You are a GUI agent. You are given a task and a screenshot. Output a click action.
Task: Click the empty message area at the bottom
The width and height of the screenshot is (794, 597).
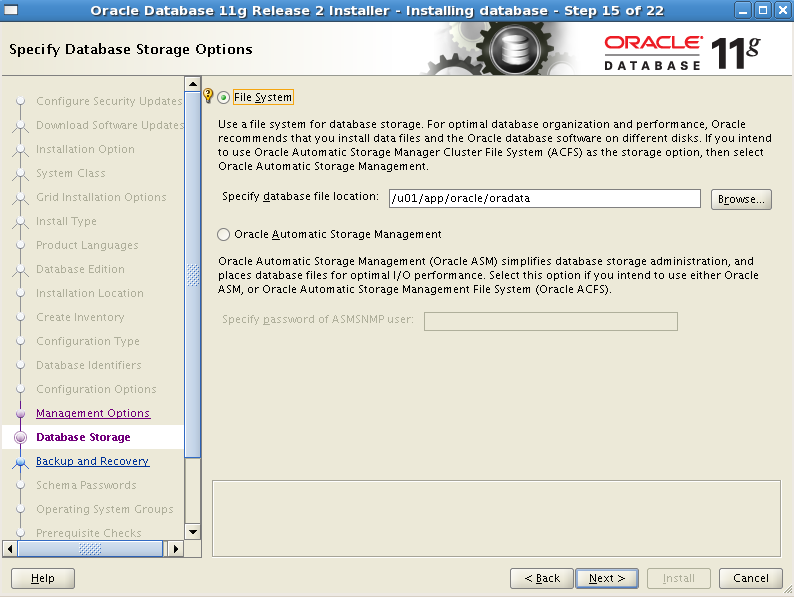click(496, 519)
